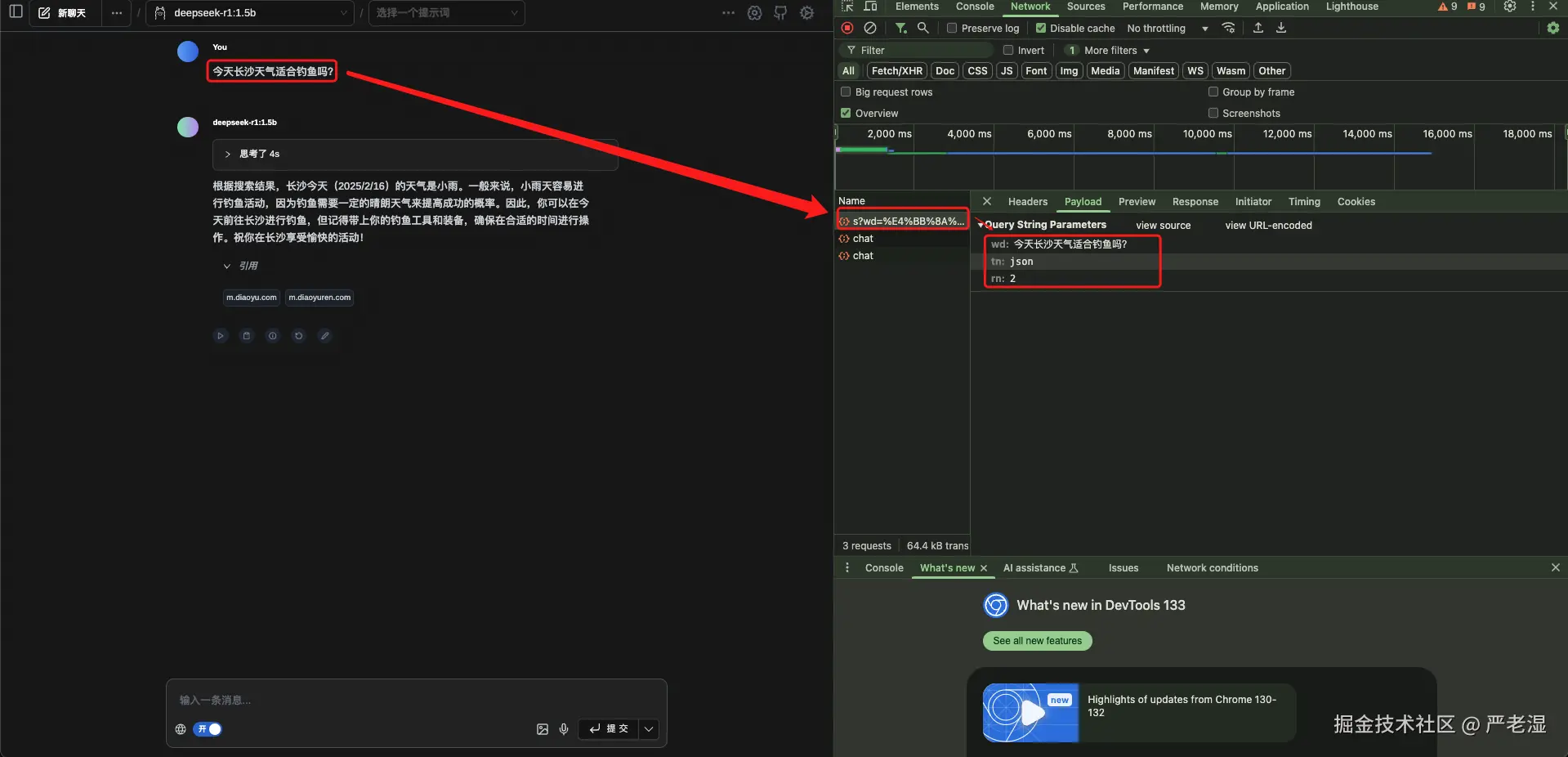The image size is (1568, 757).
Task: Filter requests by Fetch/XHR
Action: [897, 71]
